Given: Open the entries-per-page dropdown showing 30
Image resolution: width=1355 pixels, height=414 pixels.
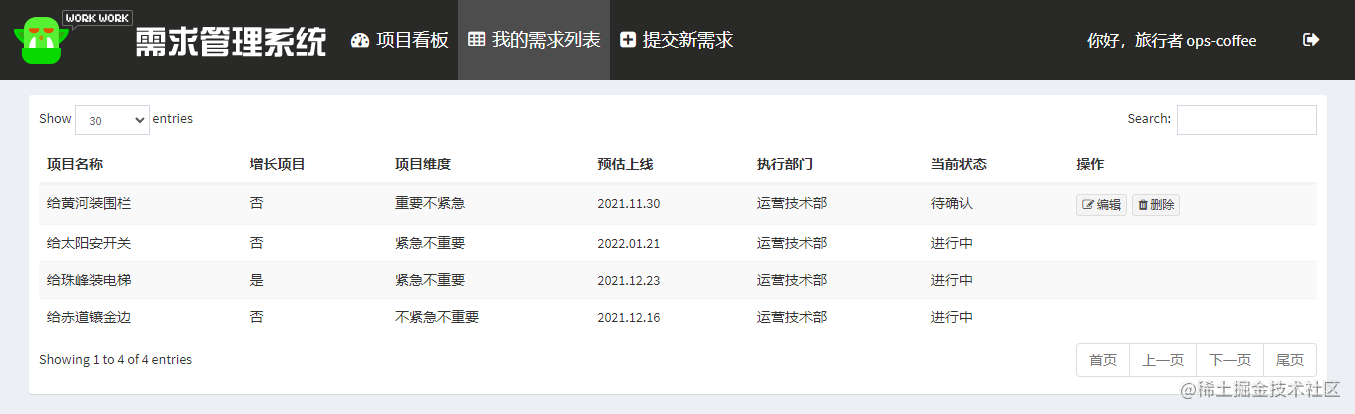Looking at the screenshot, I should (112, 120).
